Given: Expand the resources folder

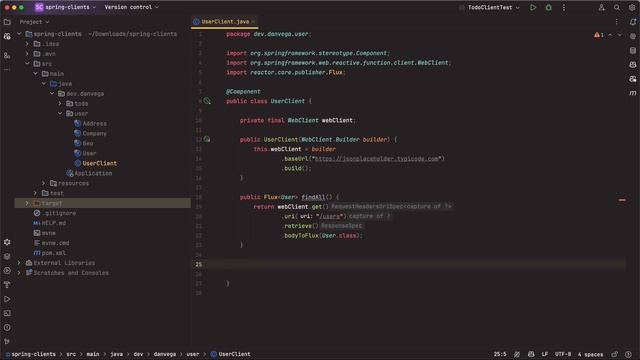Looking at the screenshot, I should coord(44,183).
